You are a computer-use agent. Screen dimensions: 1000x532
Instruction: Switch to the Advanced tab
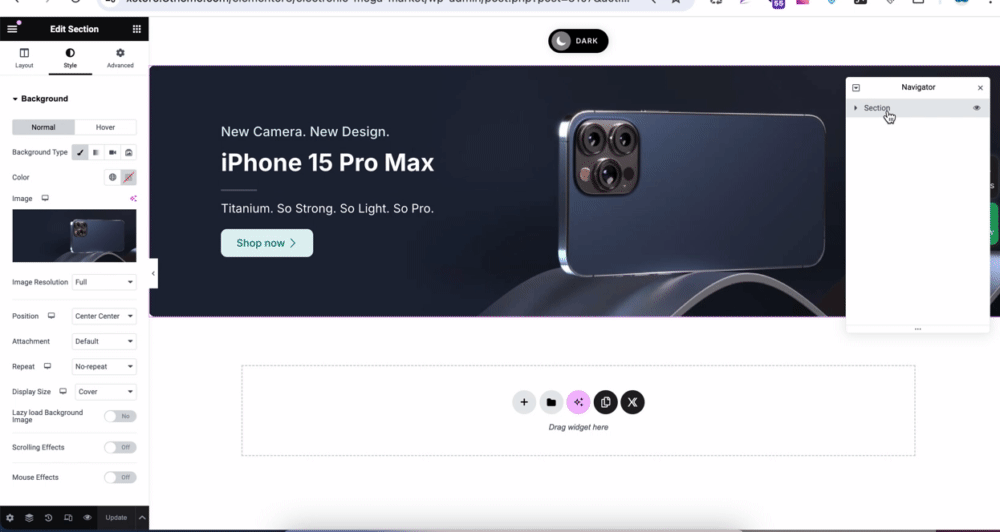click(x=120, y=57)
